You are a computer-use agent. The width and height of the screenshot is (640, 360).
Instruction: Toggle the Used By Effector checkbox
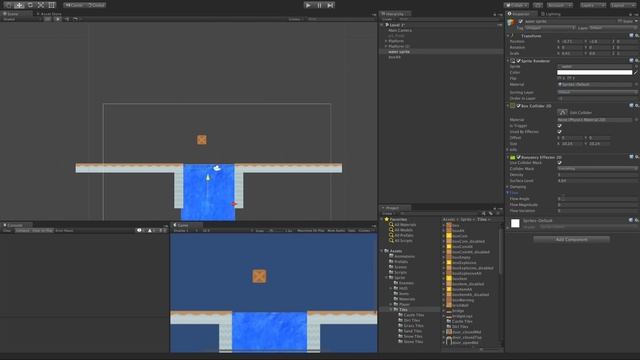click(560, 132)
